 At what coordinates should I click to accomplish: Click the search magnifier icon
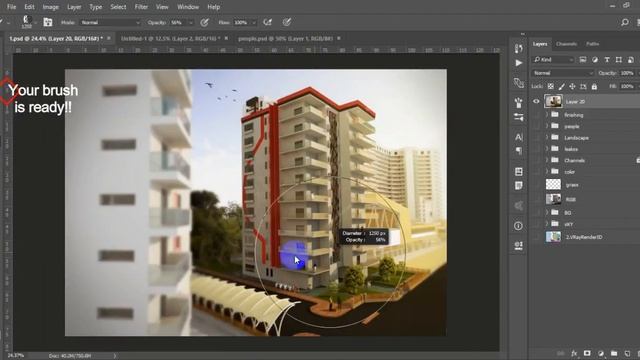(x=624, y=22)
